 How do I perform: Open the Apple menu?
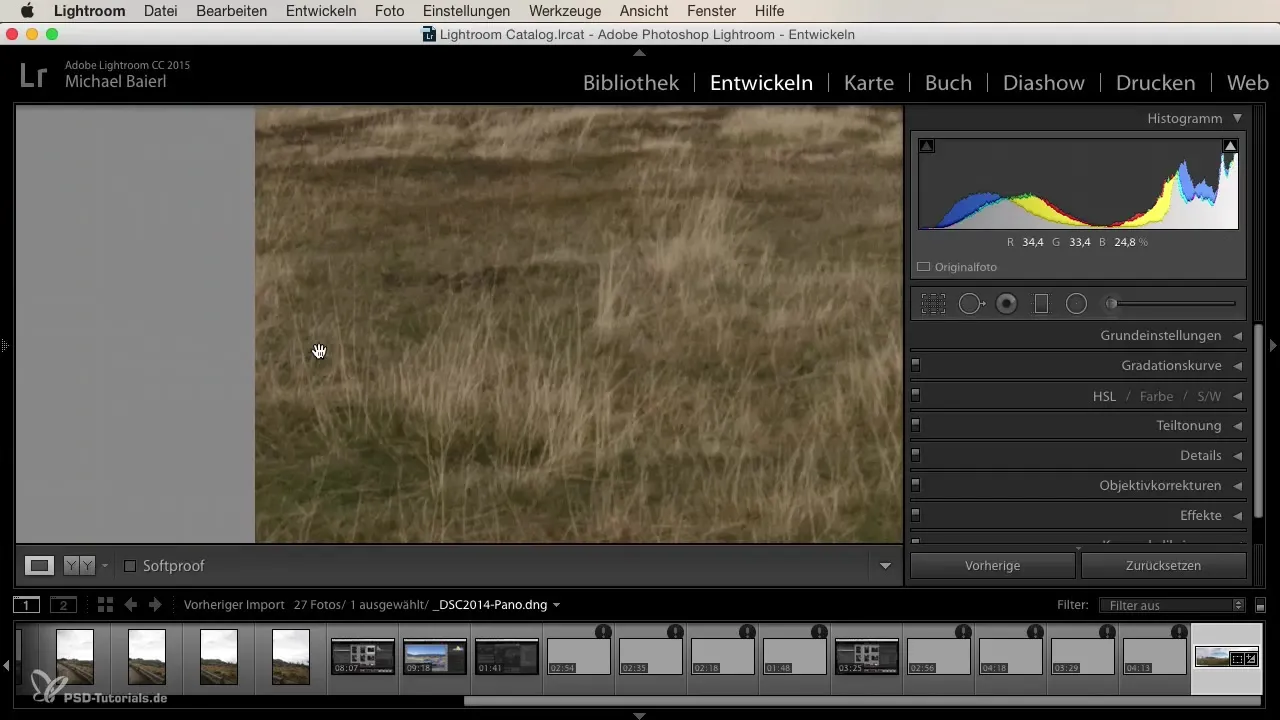27,11
